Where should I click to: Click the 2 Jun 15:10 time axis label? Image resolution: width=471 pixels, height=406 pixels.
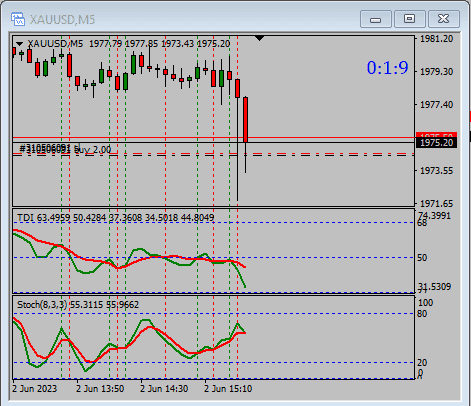pyautogui.click(x=228, y=389)
